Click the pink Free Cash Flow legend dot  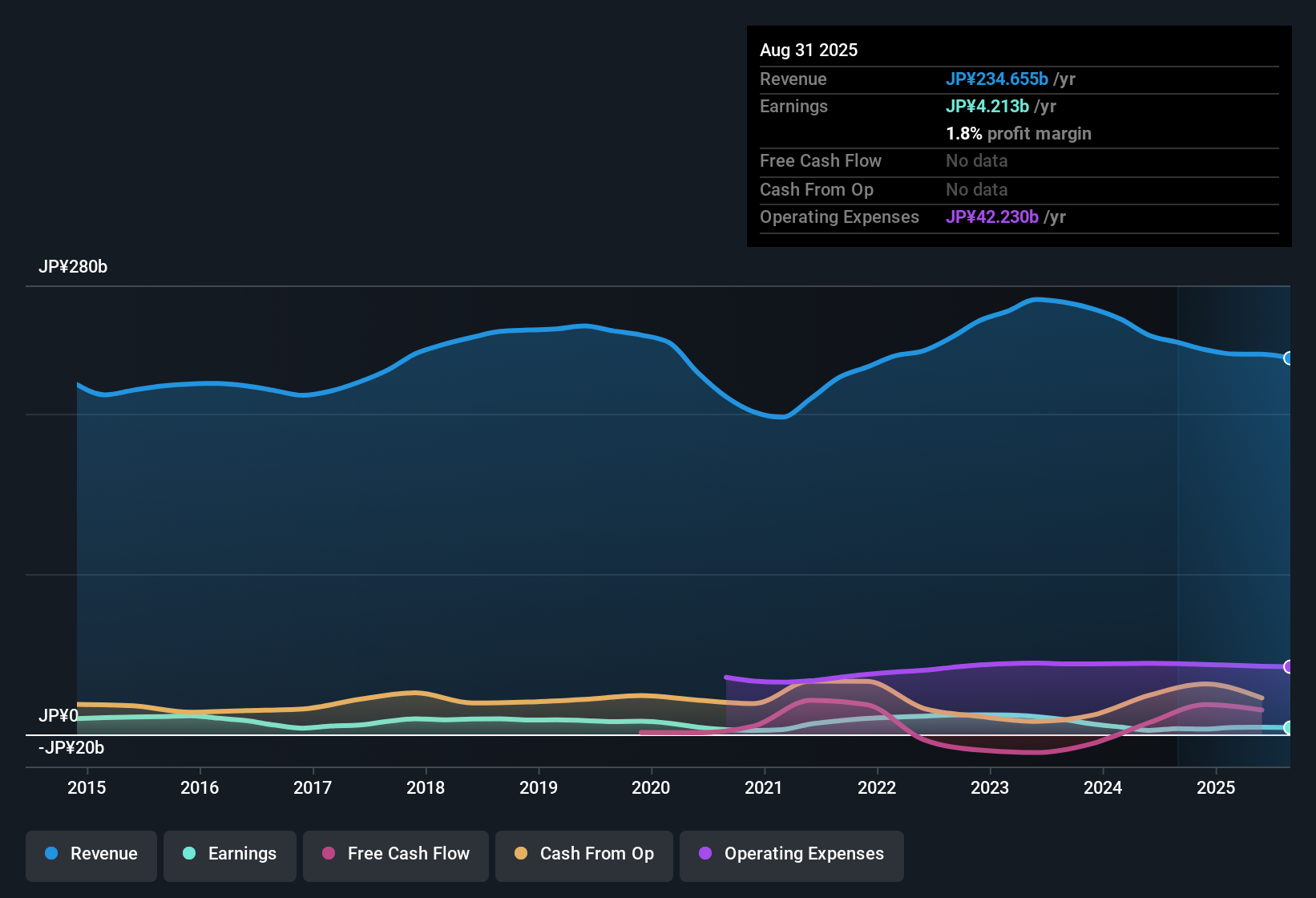click(328, 854)
